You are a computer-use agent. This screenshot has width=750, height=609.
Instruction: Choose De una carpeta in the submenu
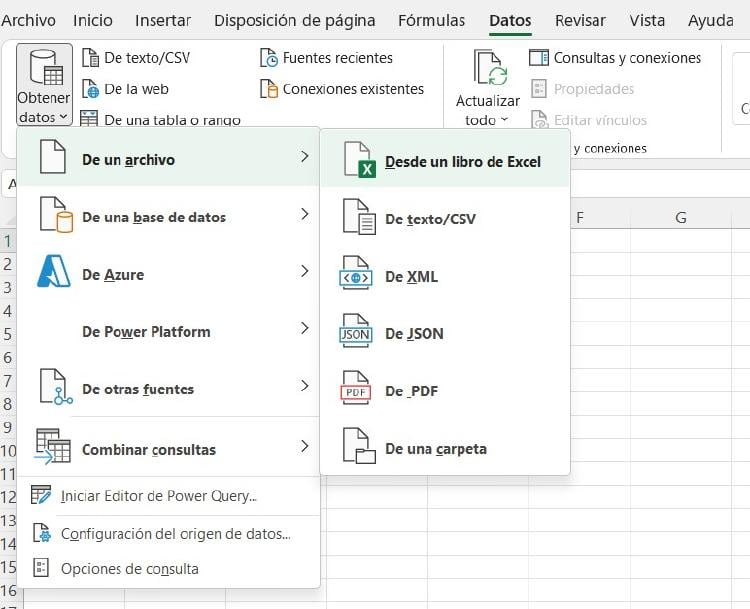tap(445, 449)
